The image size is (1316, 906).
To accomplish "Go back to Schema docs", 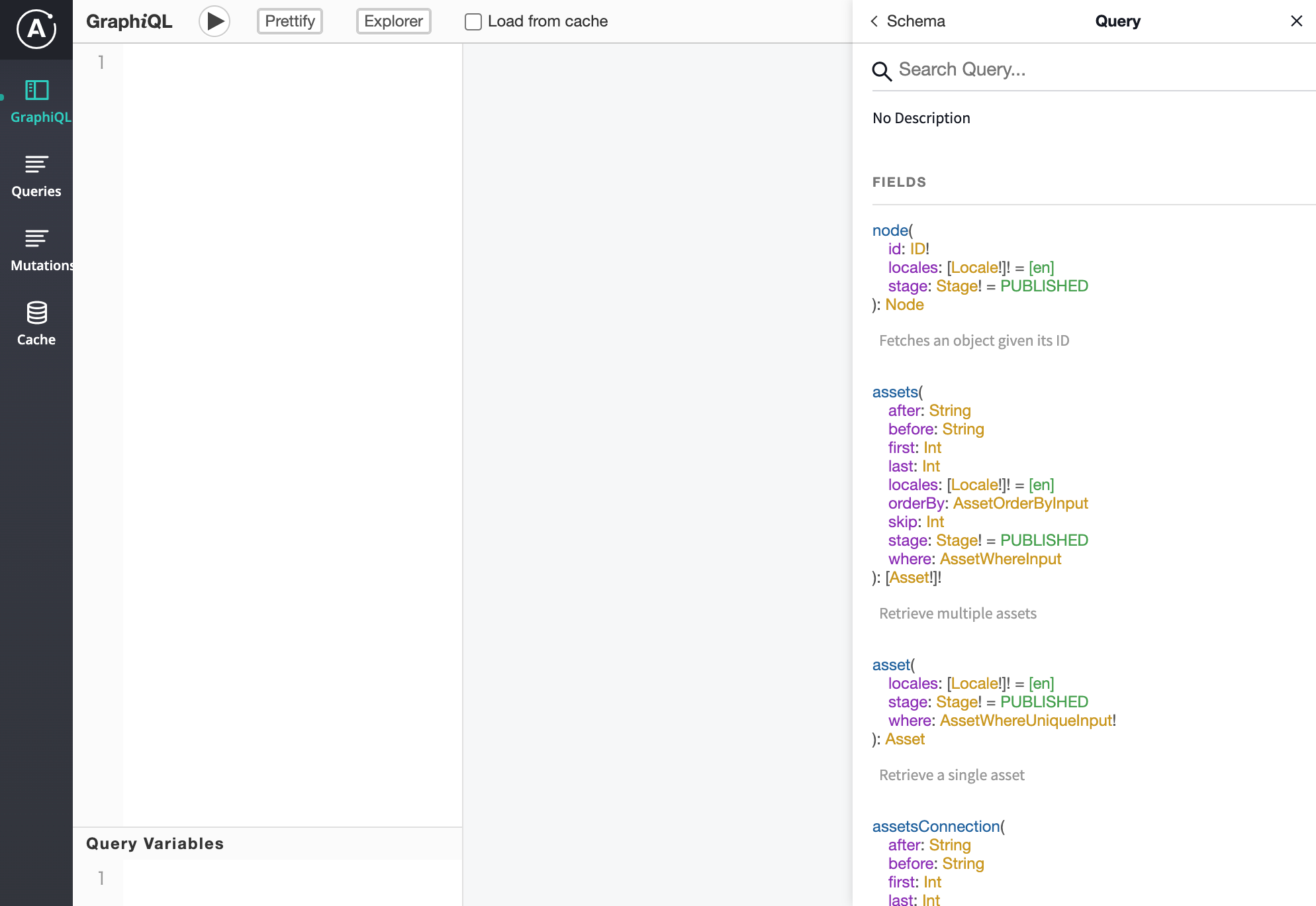I will (x=907, y=21).
